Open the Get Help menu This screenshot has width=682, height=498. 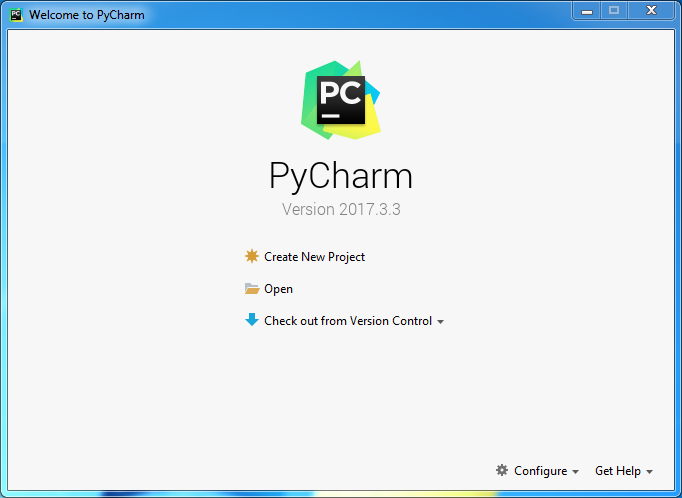point(618,471)
